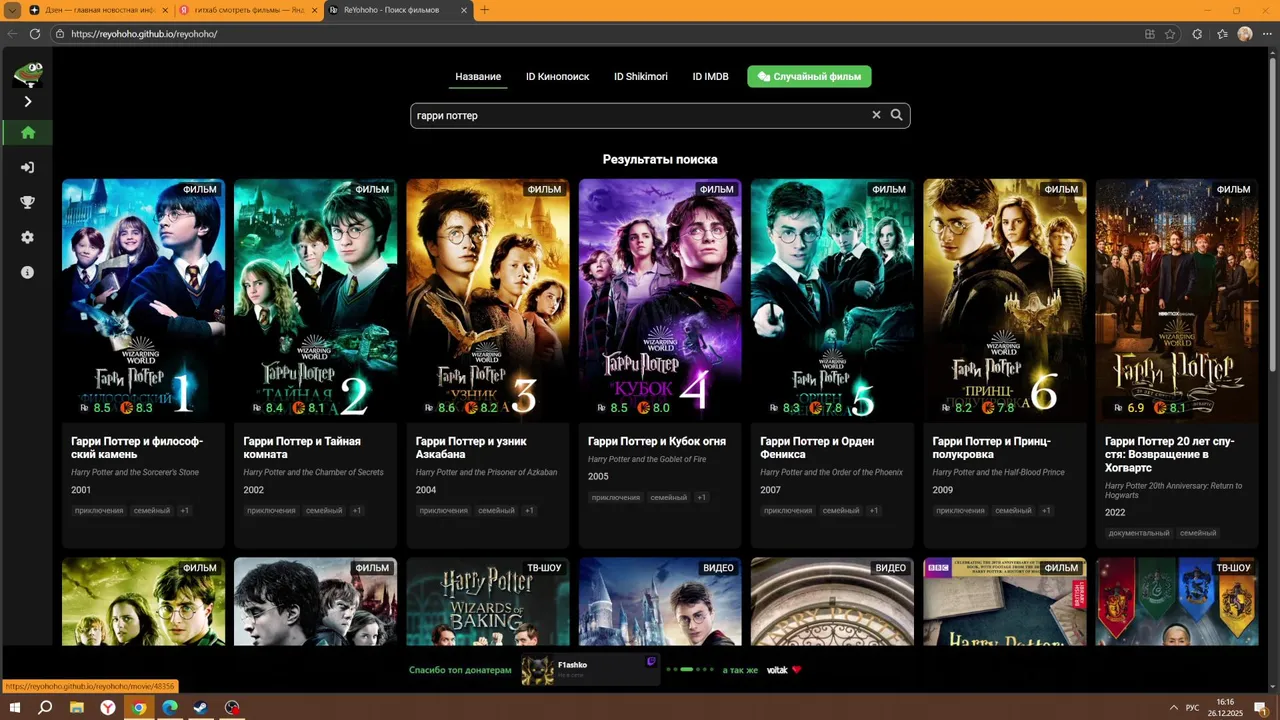Click the Twitch icon on F1ashko card
The height and width of the screenshot is (720, 1280).
652,661
